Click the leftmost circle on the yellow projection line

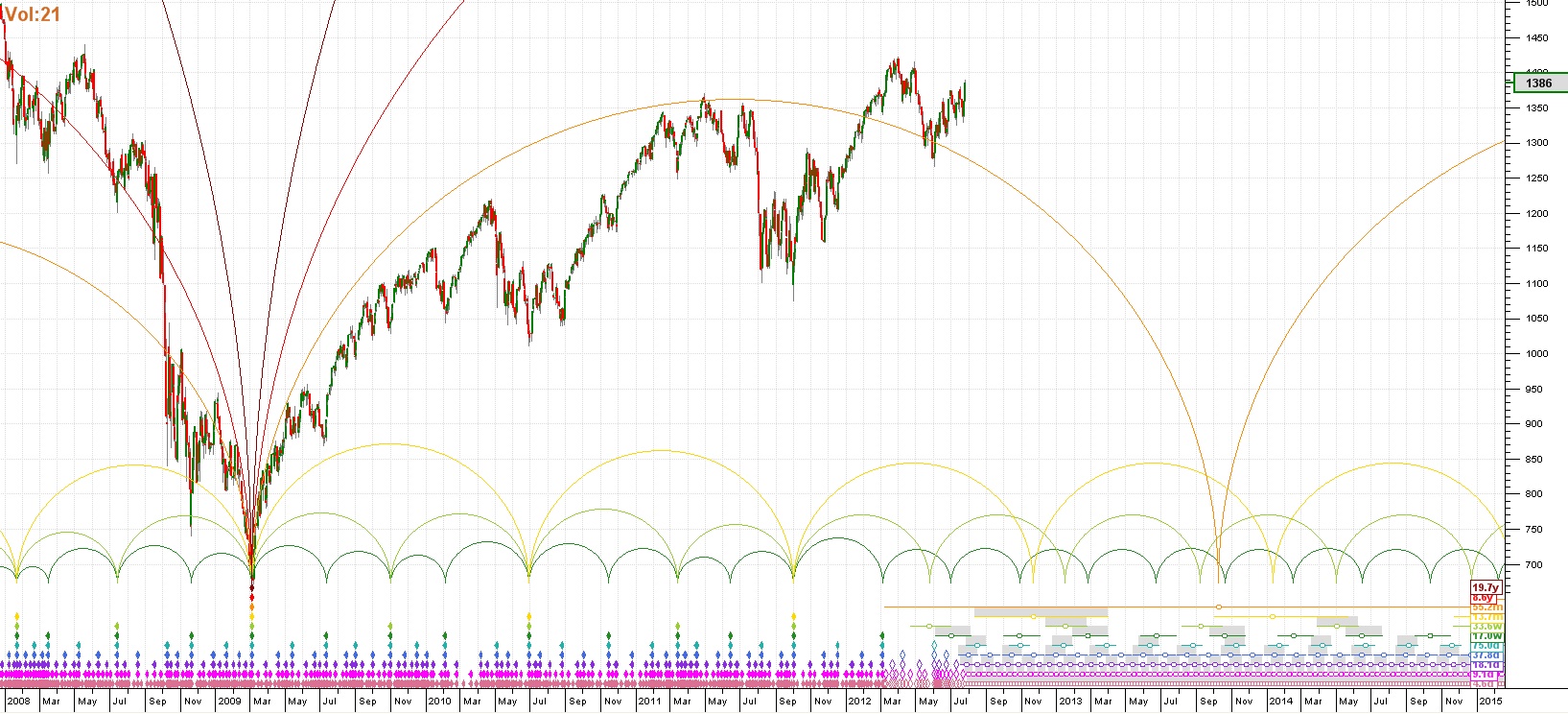[1033, 616]
